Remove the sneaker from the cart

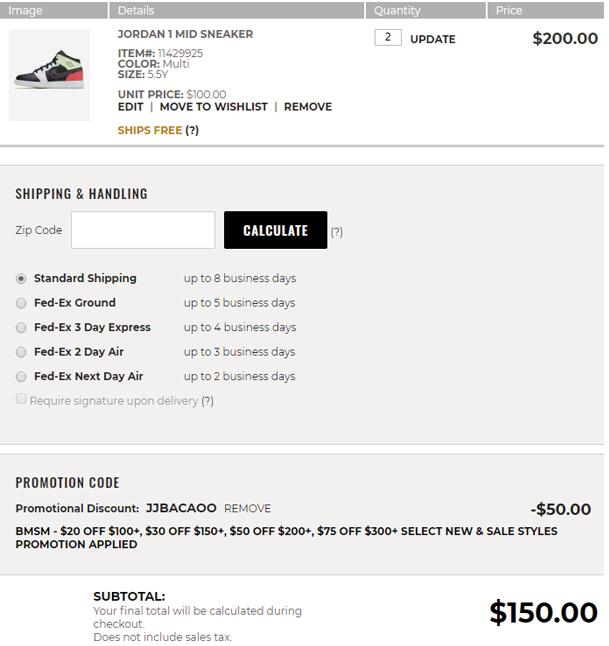(x=308, y=107)
